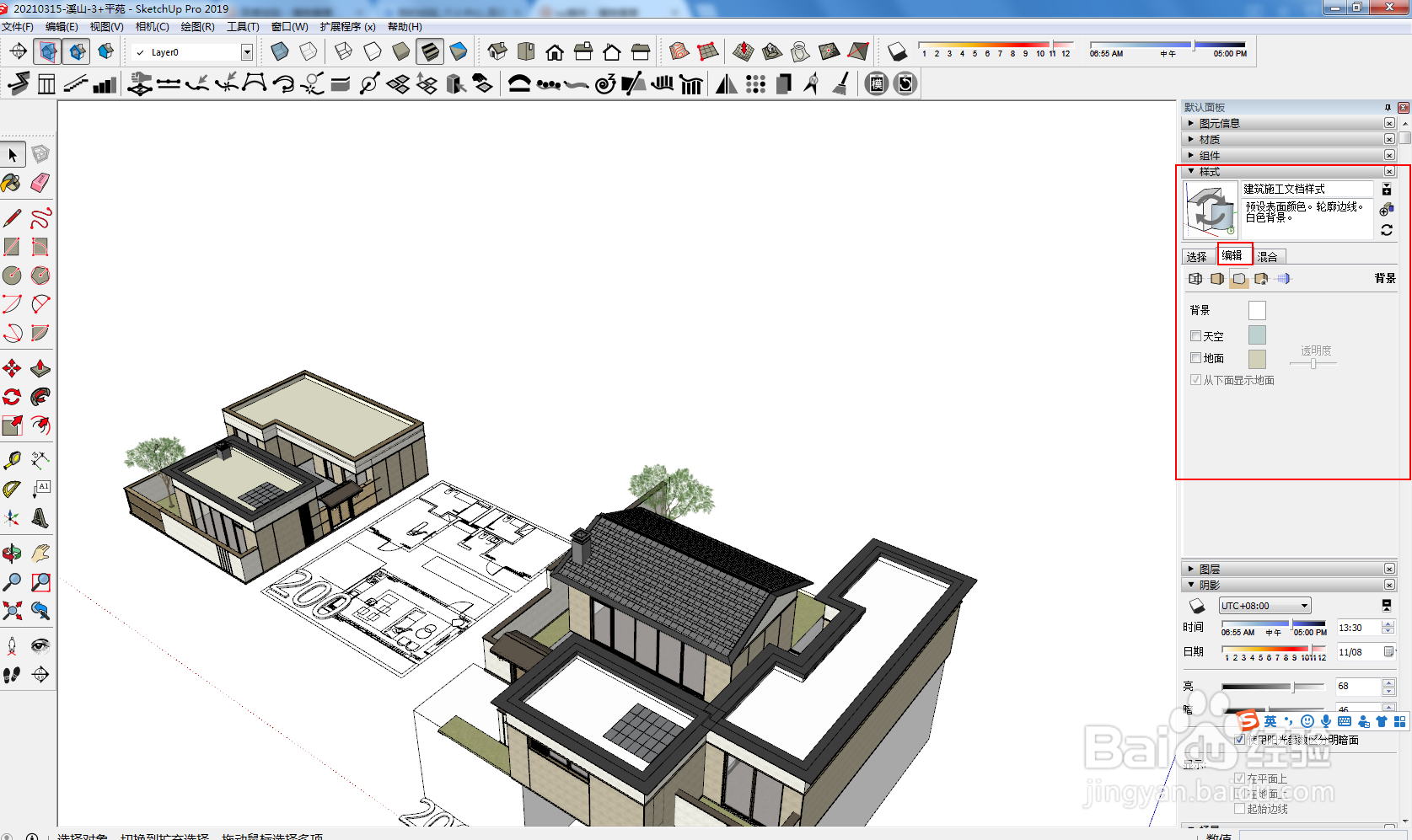This screenshot has width=1412, height=840.
Task: Open the 文件(F) menu
Action: tap(17, 27)
